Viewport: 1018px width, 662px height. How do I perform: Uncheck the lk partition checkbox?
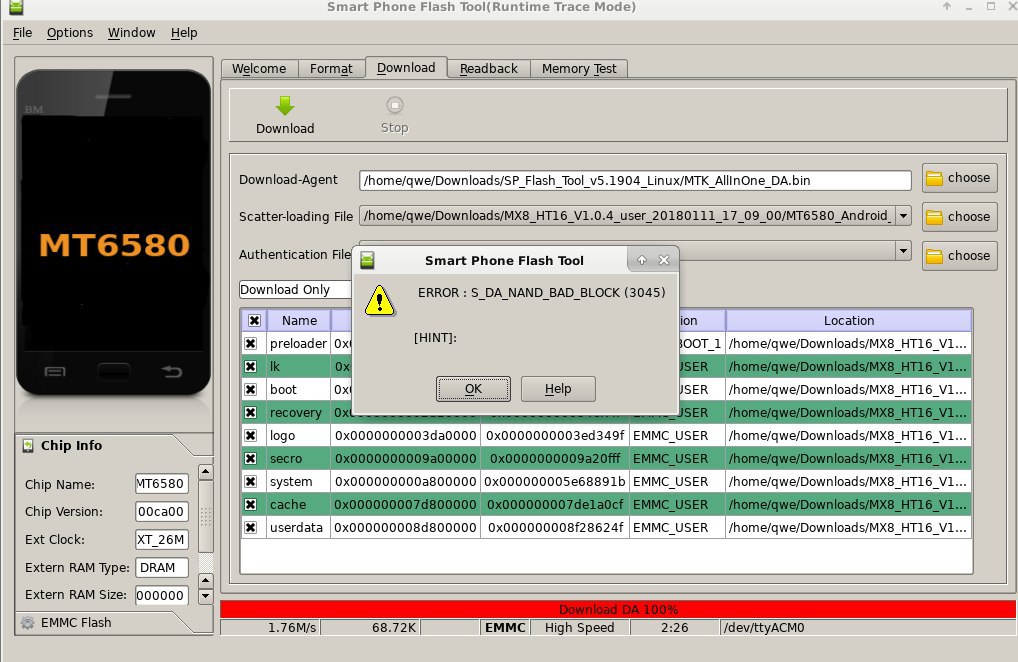coord(251,367)
